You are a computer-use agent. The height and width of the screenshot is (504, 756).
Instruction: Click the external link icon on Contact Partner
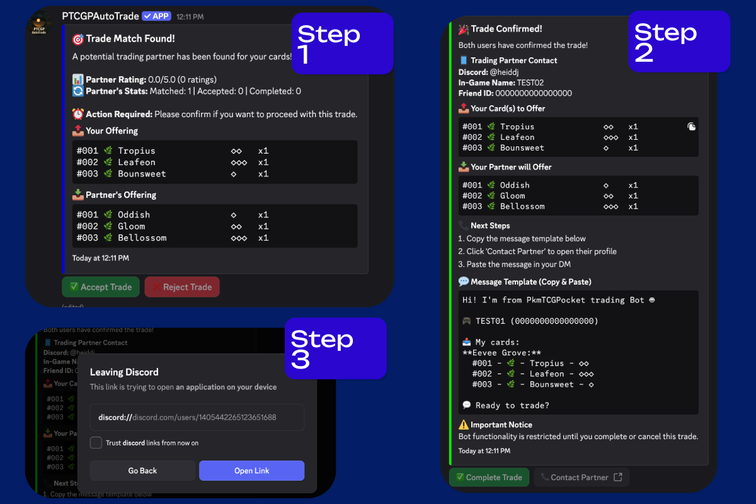point(617,478)
